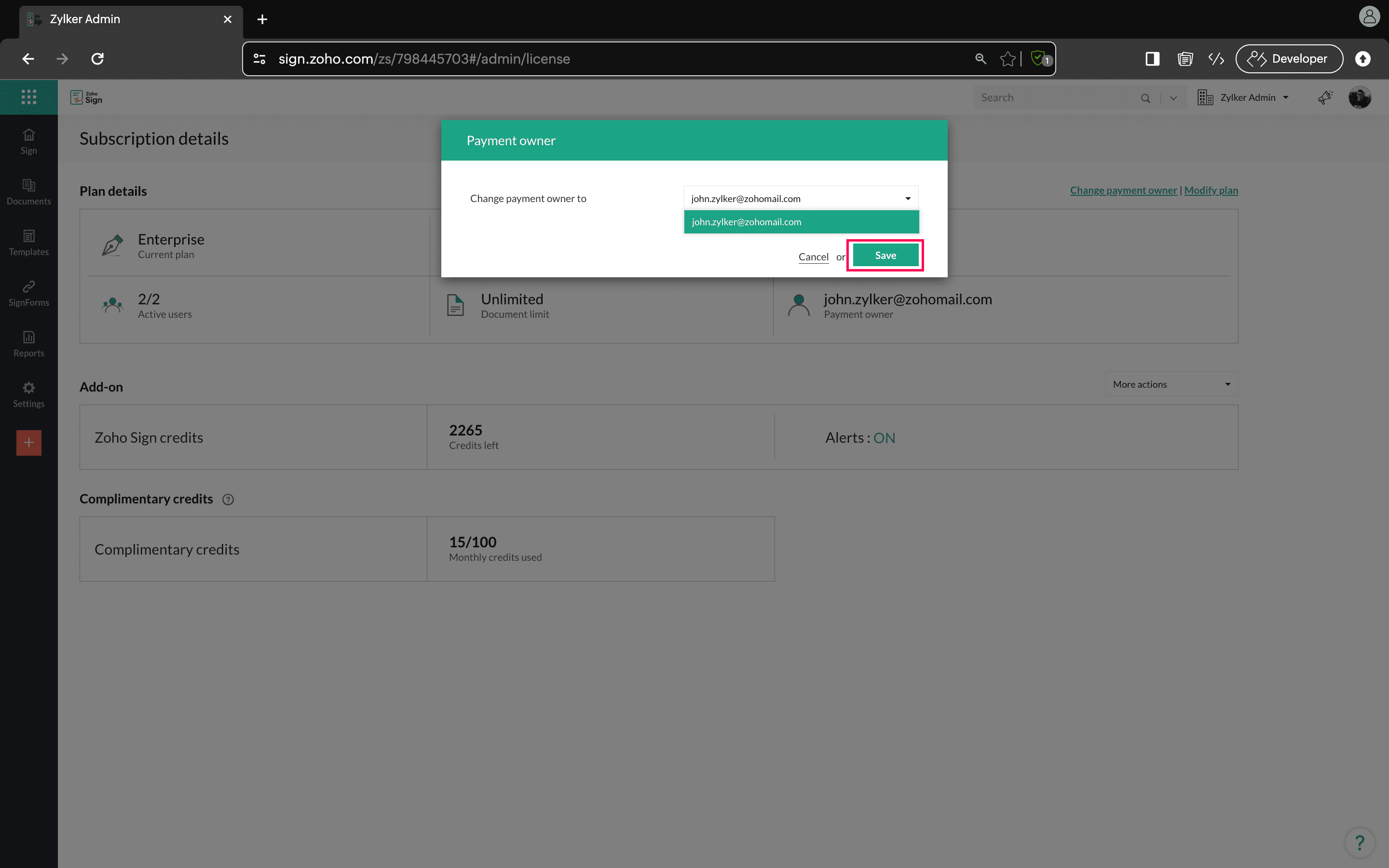Viewport: 1389px width, 868px height.
Task: Open the Reports sidebar section
Action: 29,344
